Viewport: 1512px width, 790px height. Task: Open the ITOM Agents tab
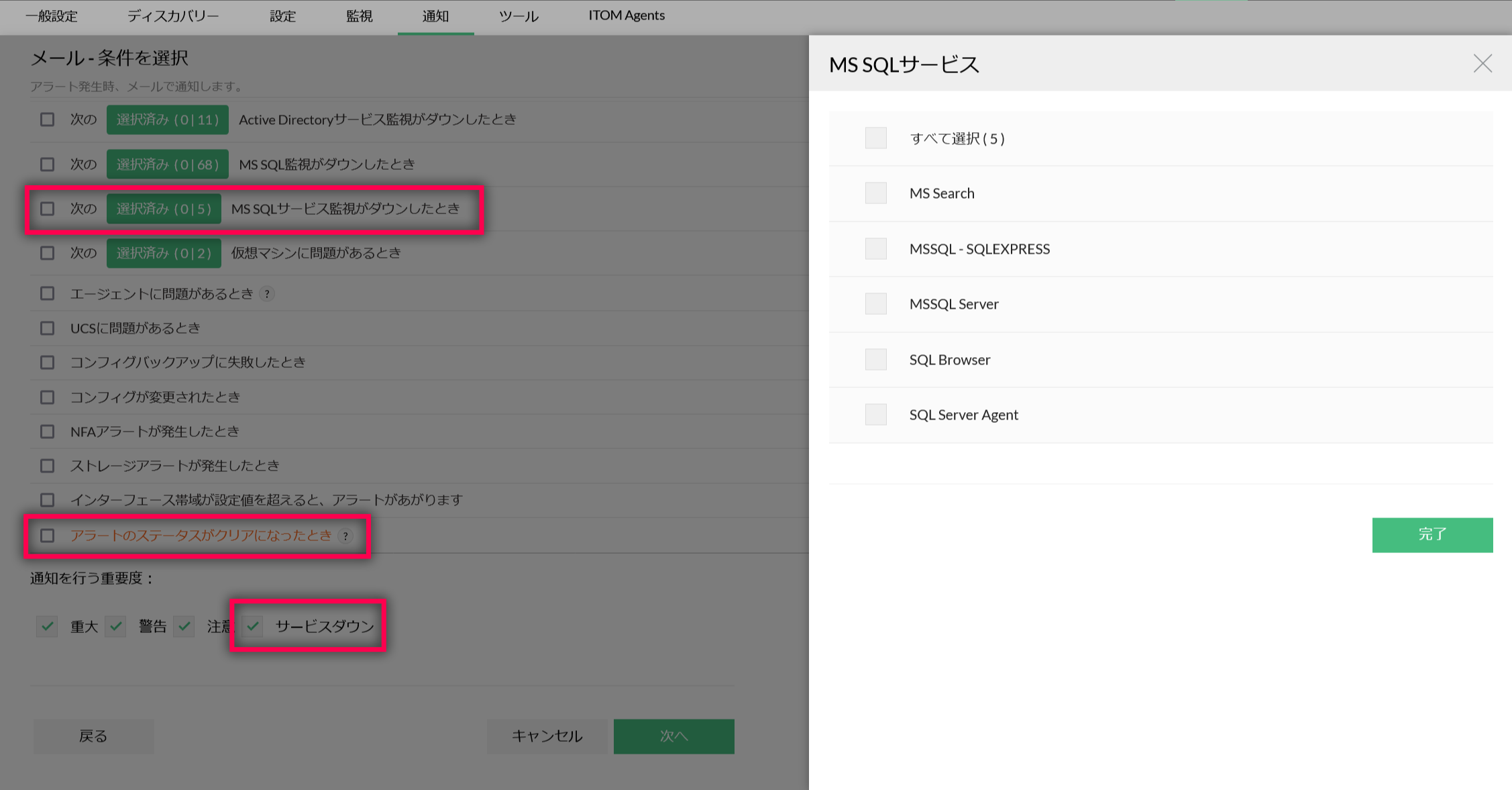(626, 16)
